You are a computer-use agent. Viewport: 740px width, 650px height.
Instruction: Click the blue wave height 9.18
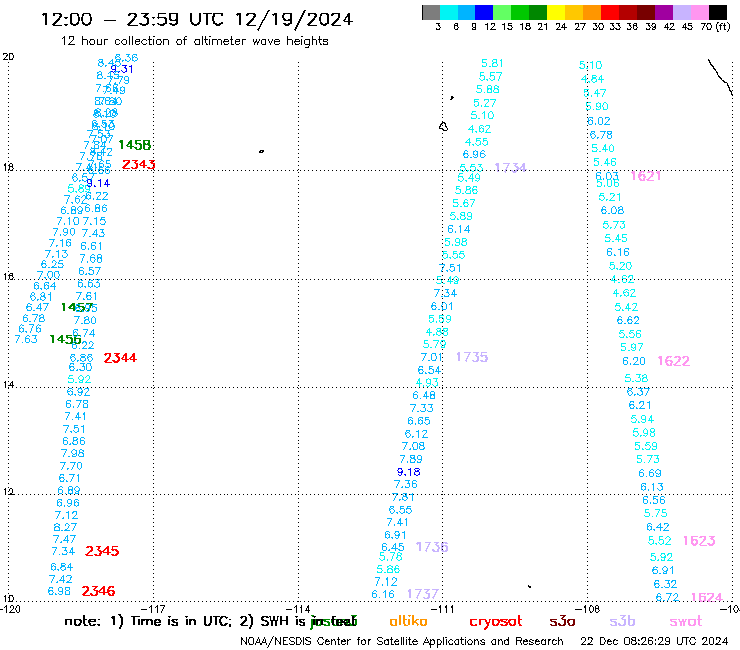pyautogui.click(x=409, y=472)
